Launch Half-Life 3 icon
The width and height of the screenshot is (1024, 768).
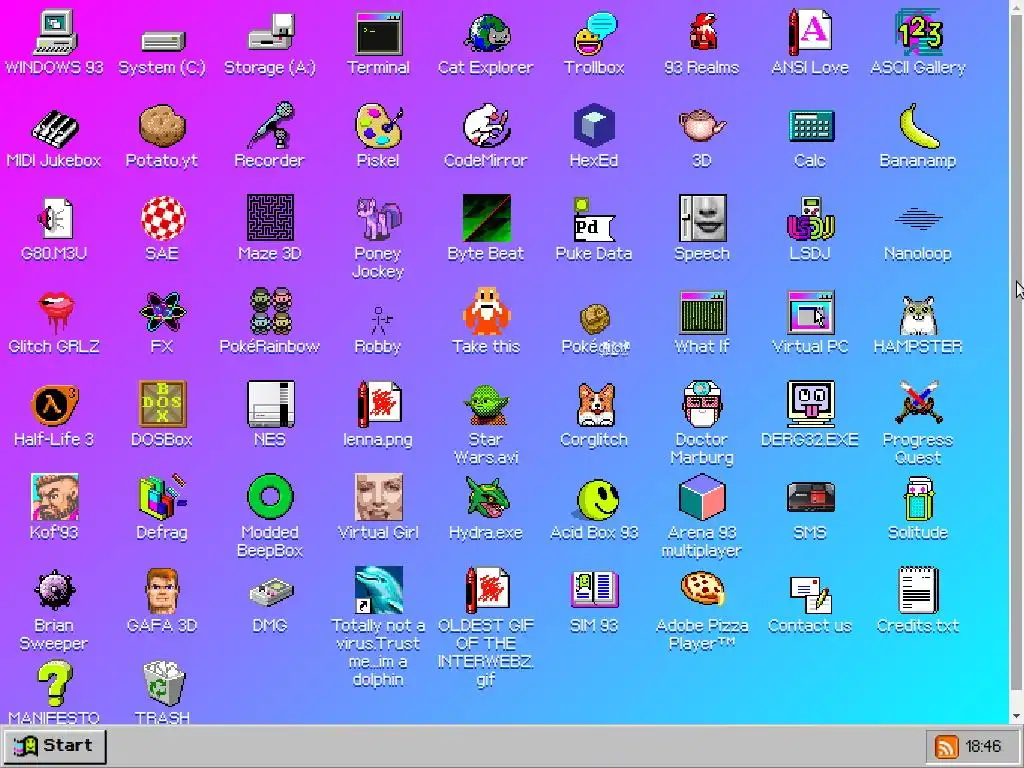pyautogui.click(x=54, y=405)
